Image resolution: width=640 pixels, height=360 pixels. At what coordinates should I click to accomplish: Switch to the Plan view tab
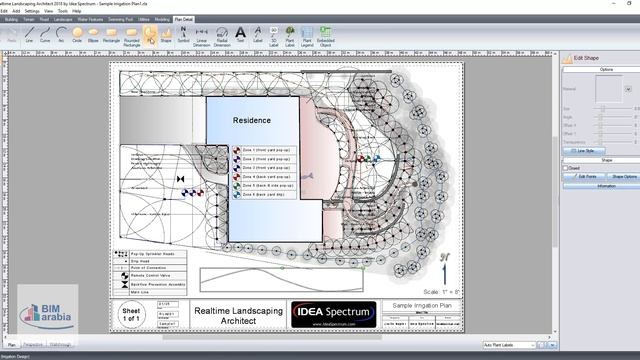pos(11,345)
